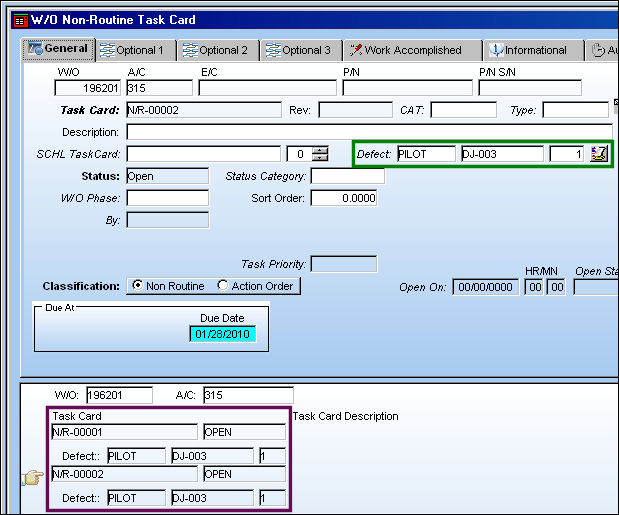Click the A/C field showing 315
619x515 pixels.
(159, 88)
